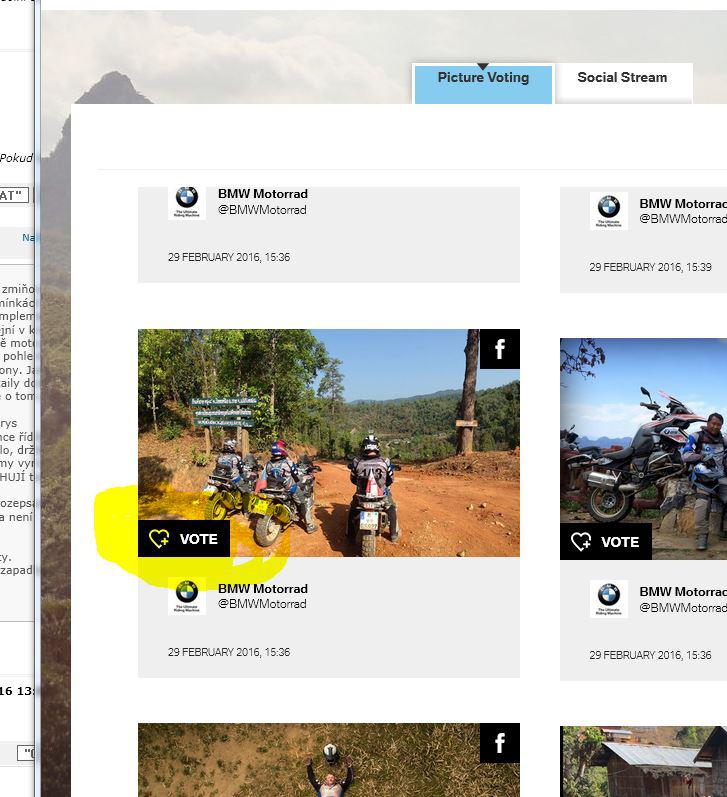Viewport: 727px width, 797px height.
Task: Click the 15:39 timestamp in top-right card
Action: [650, 267]
